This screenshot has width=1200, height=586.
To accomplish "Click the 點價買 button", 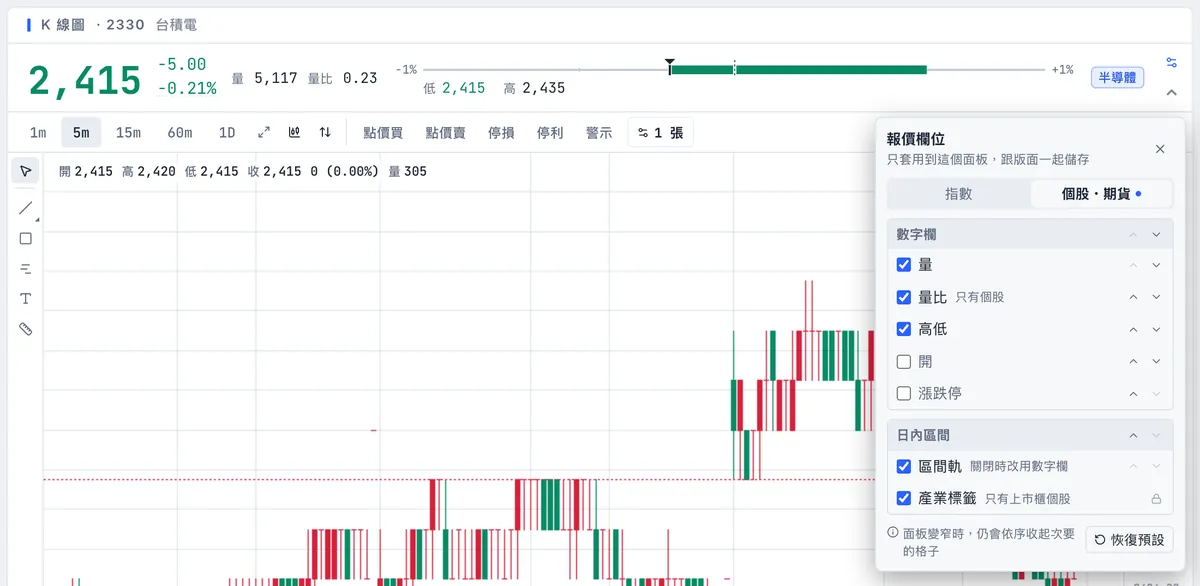I will click(x=383, y=132).
